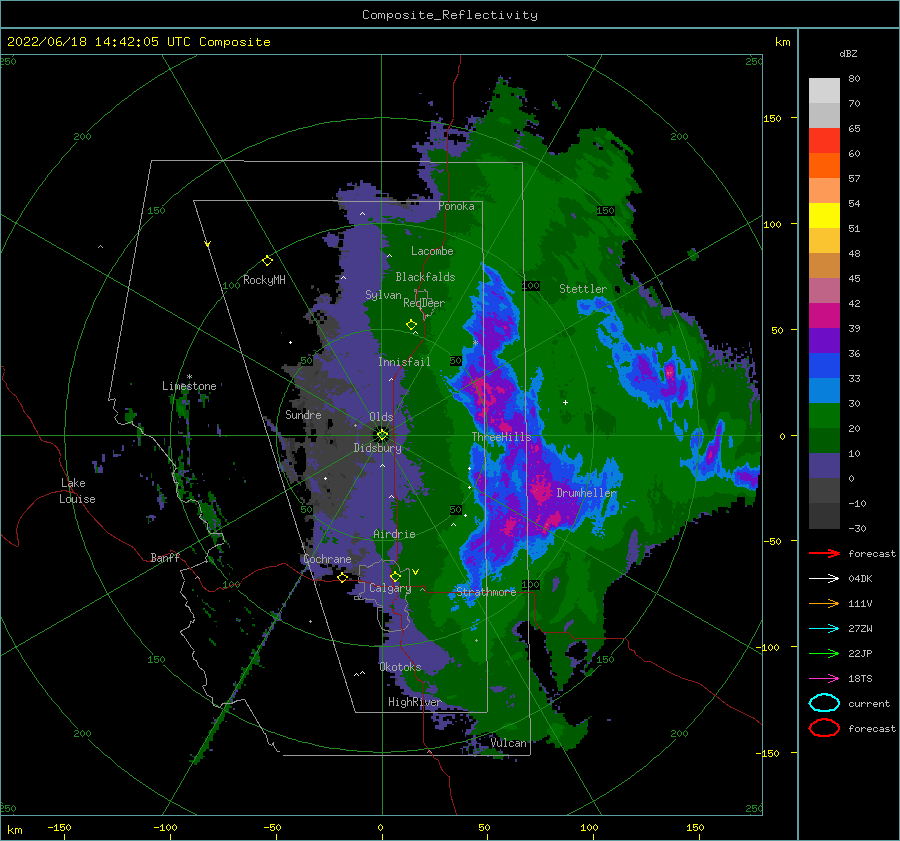Click the Banff label
This screenshot has width=900, height=841.
(x=165, y=557)
